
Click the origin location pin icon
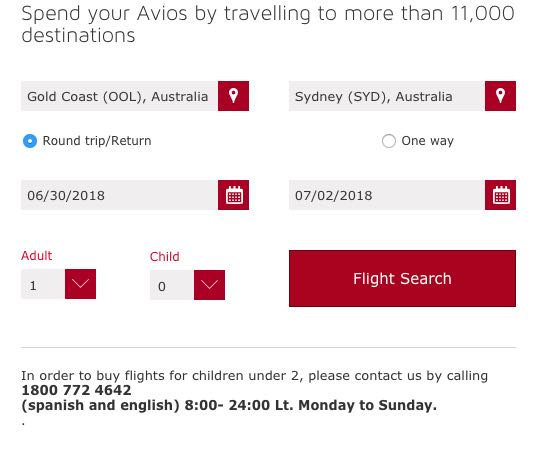click(x=233, y=96)
